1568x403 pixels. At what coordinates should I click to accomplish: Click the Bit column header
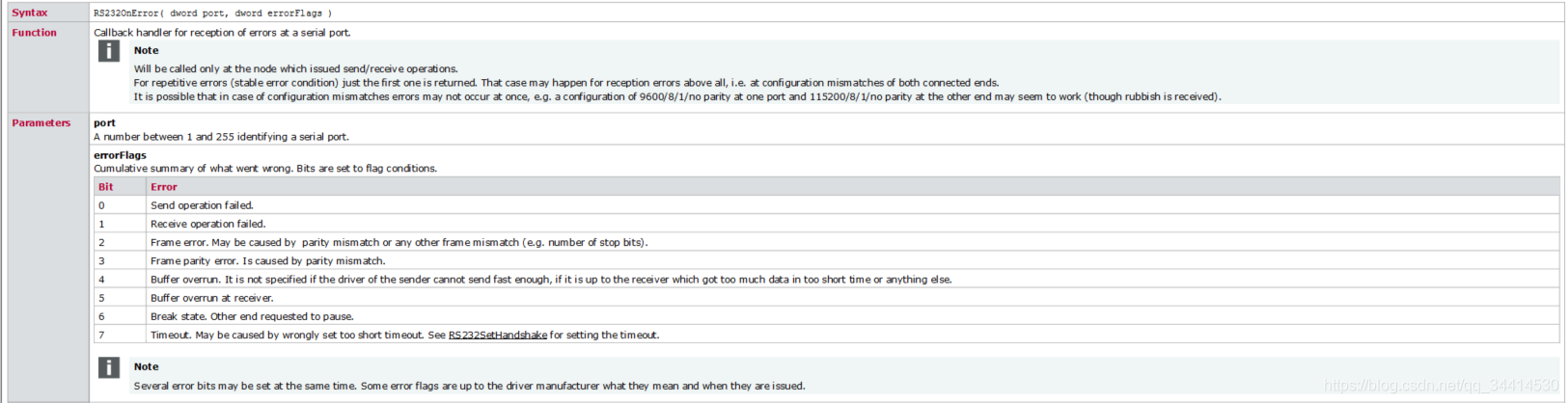pos(106,187)
